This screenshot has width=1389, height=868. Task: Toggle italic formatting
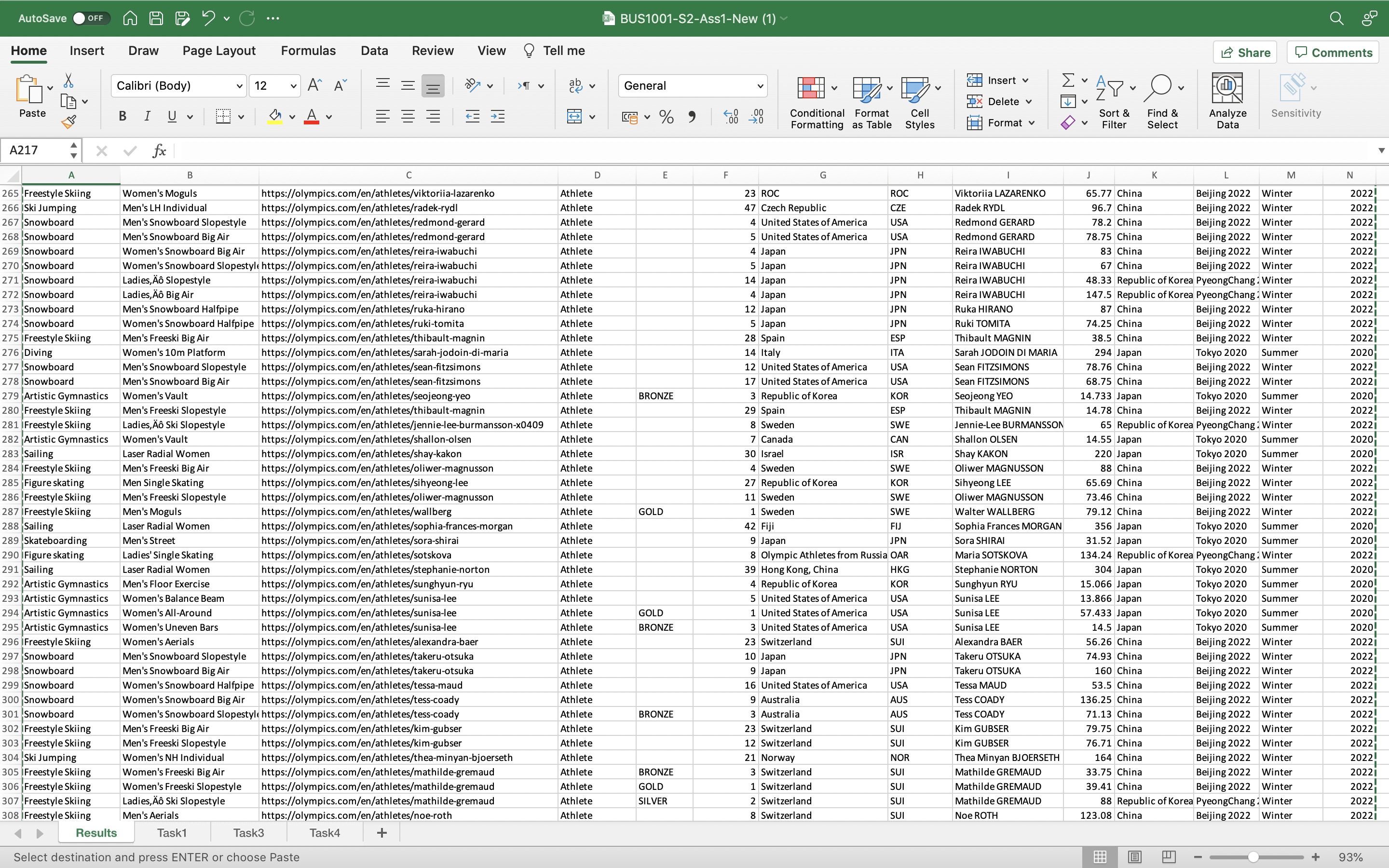click(148, 116)
